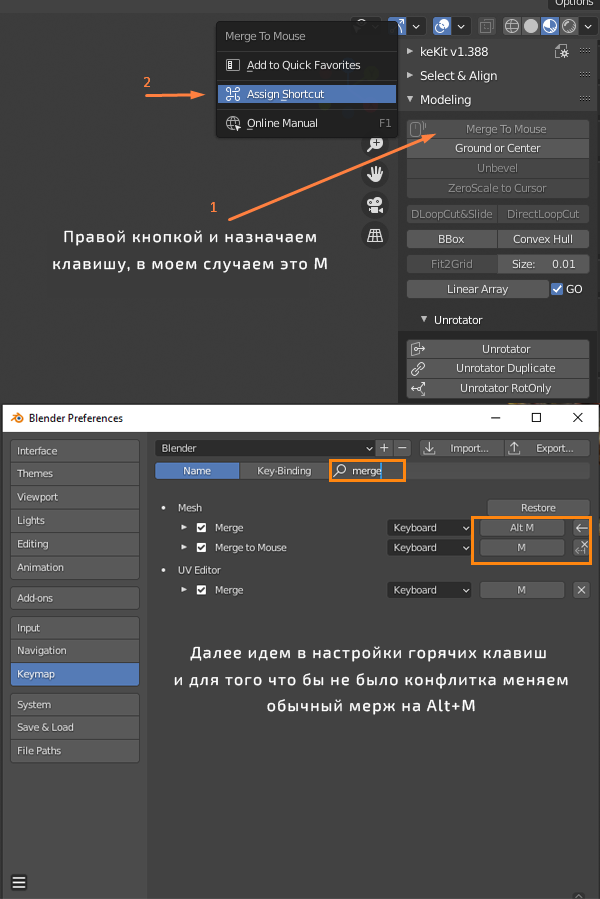The height and width of the screenshot is (899, 600).
Task: Click the Assign Shortcut icon in context menu
Action: coord(233,94)
